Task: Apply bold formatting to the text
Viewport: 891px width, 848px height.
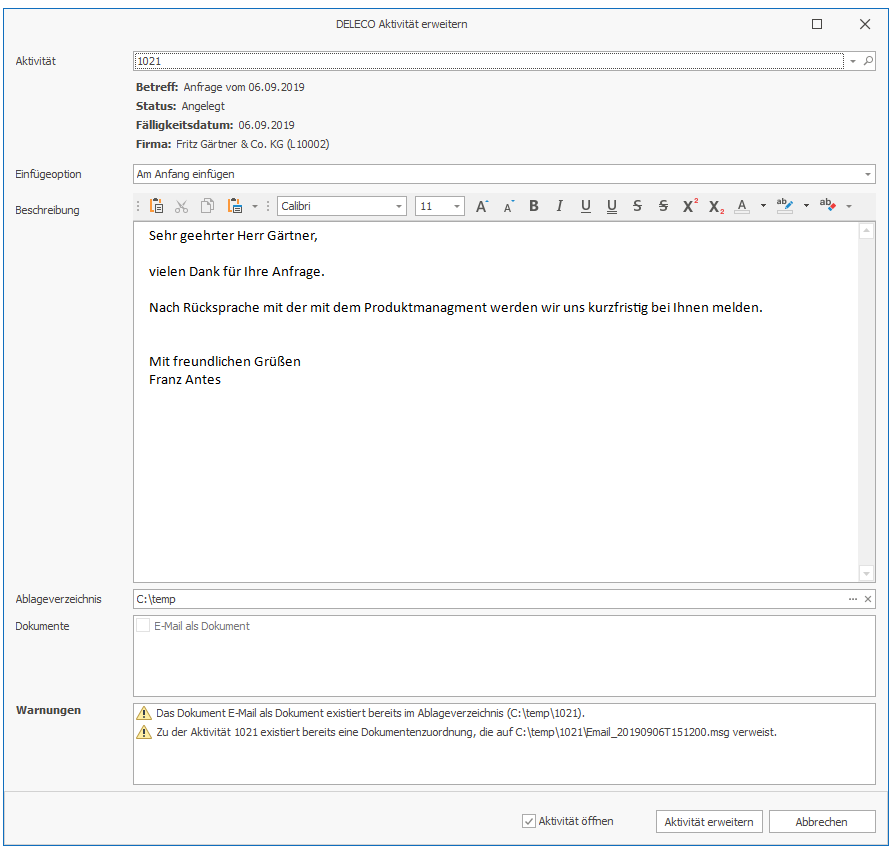Action: (x=534, y=206)
